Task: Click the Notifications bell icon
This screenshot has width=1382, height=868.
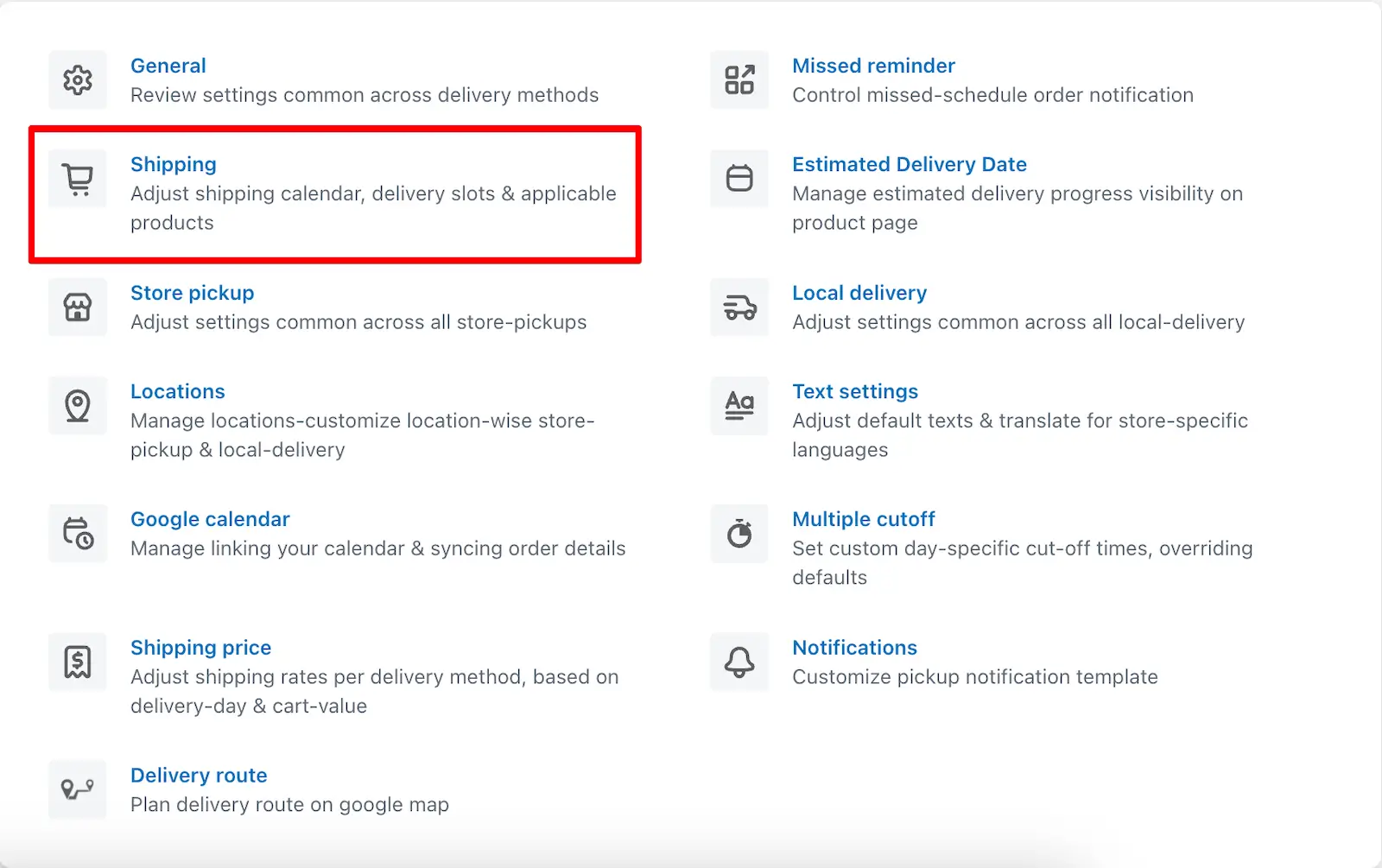Action: (739, 662)
